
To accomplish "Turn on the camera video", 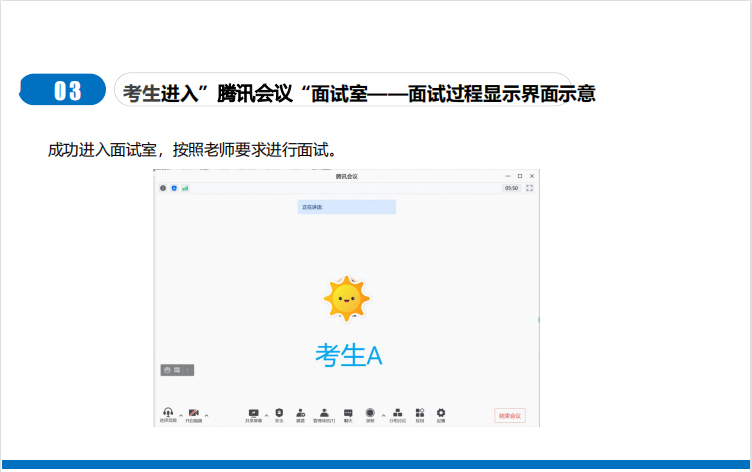I will (x=194, y=413).
